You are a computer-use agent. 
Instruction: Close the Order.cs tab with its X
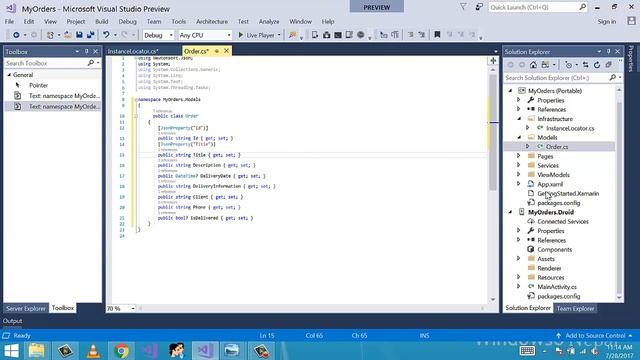click(x=227, y=51)
